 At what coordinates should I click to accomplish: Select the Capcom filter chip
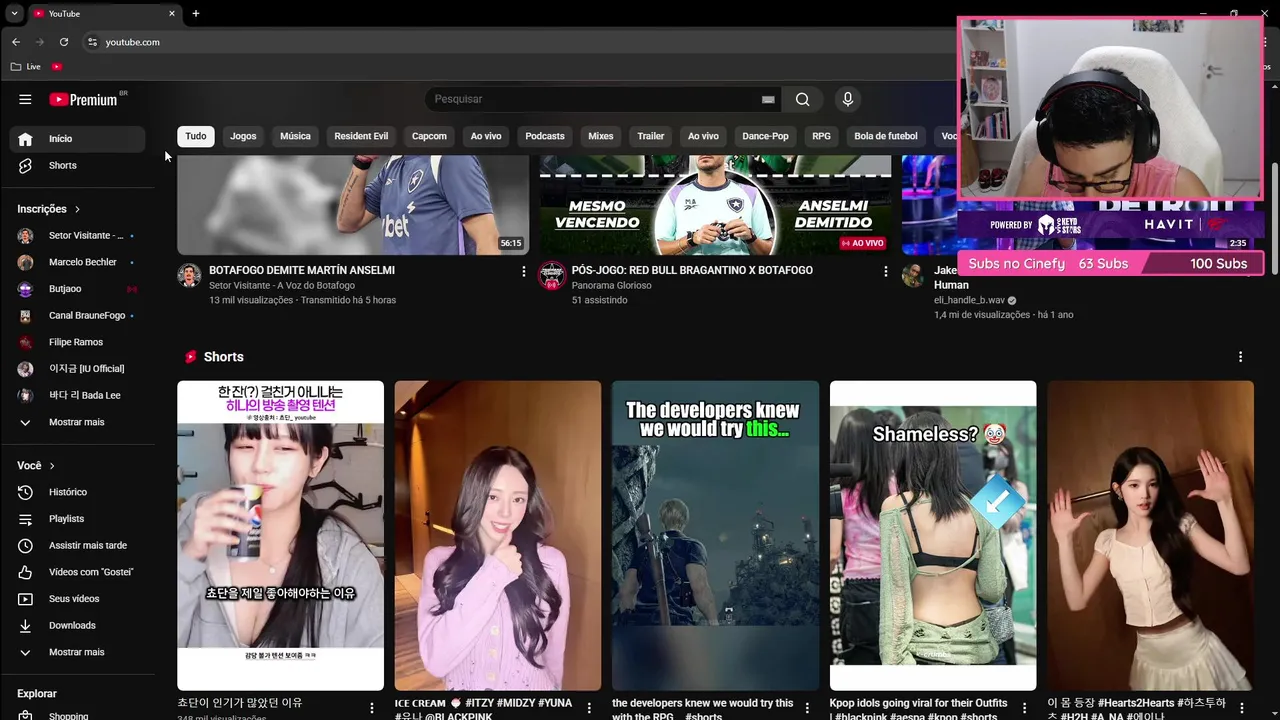click(429, 136)
